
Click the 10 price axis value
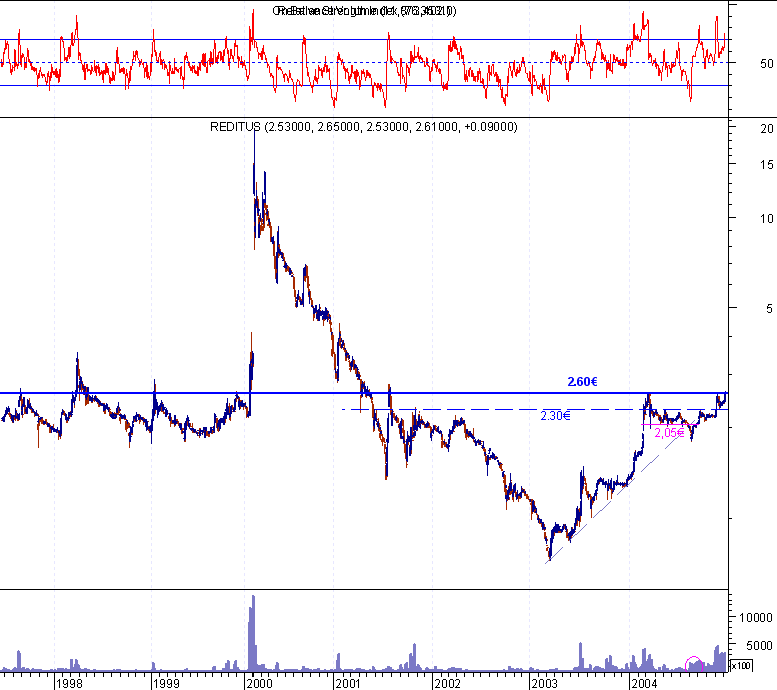pyautogui.click(x=767, y=219)
